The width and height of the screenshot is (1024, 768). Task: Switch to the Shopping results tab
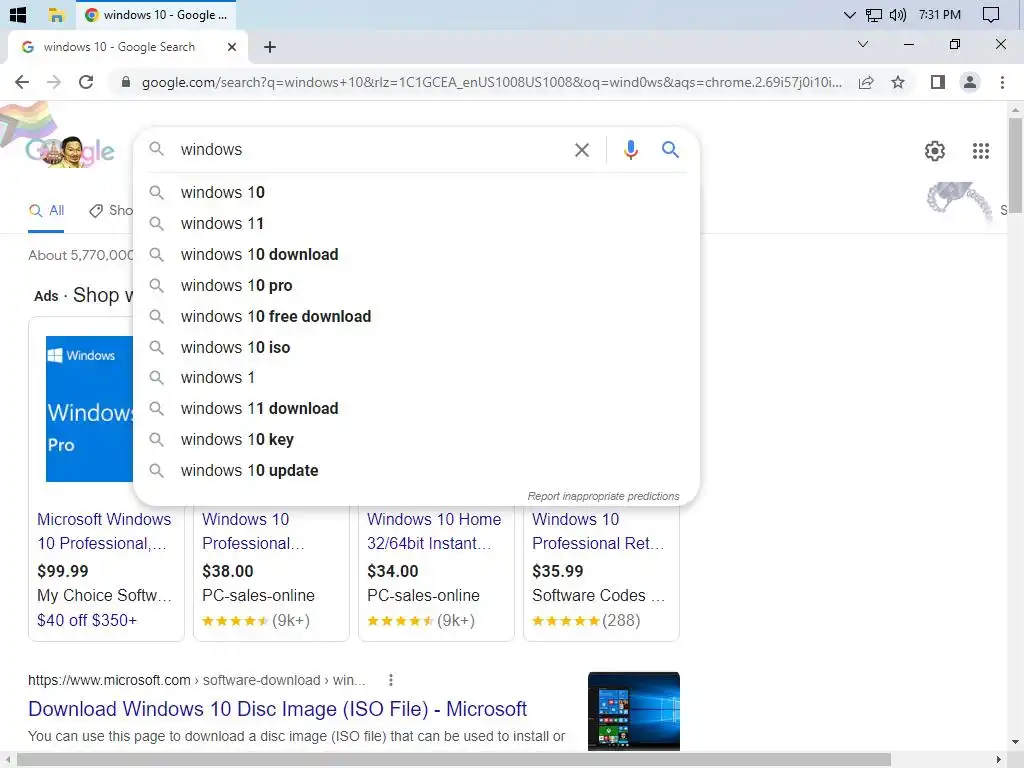111,210
